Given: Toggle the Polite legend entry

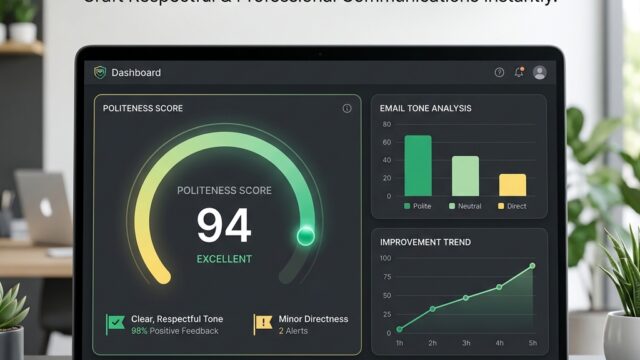Looking at the screenshot, I should [418, 206].
